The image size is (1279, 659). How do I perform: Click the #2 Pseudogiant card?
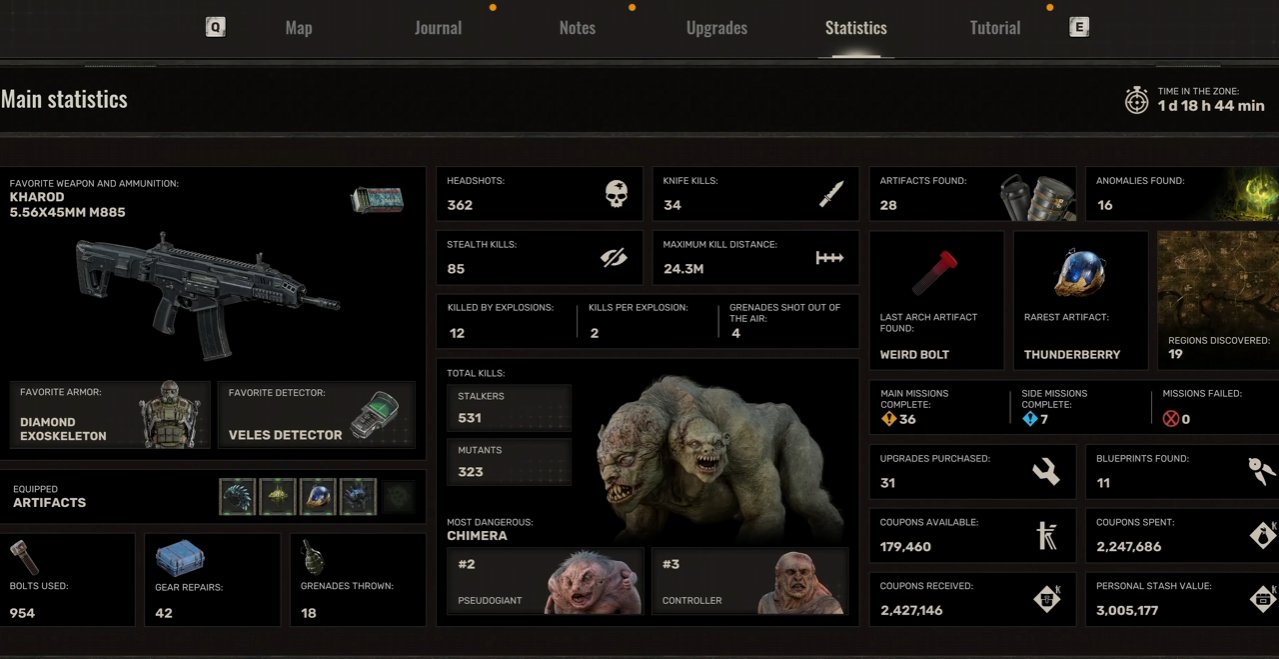543,580
